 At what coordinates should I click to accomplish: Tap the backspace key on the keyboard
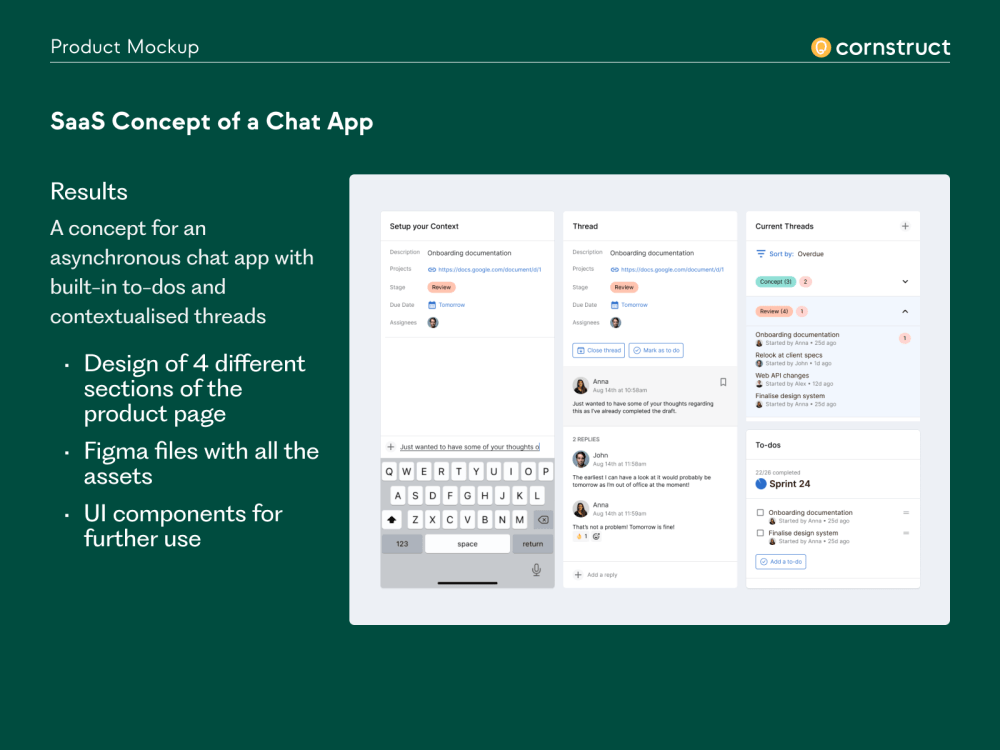pyautogui.click(x=543, y=520)
